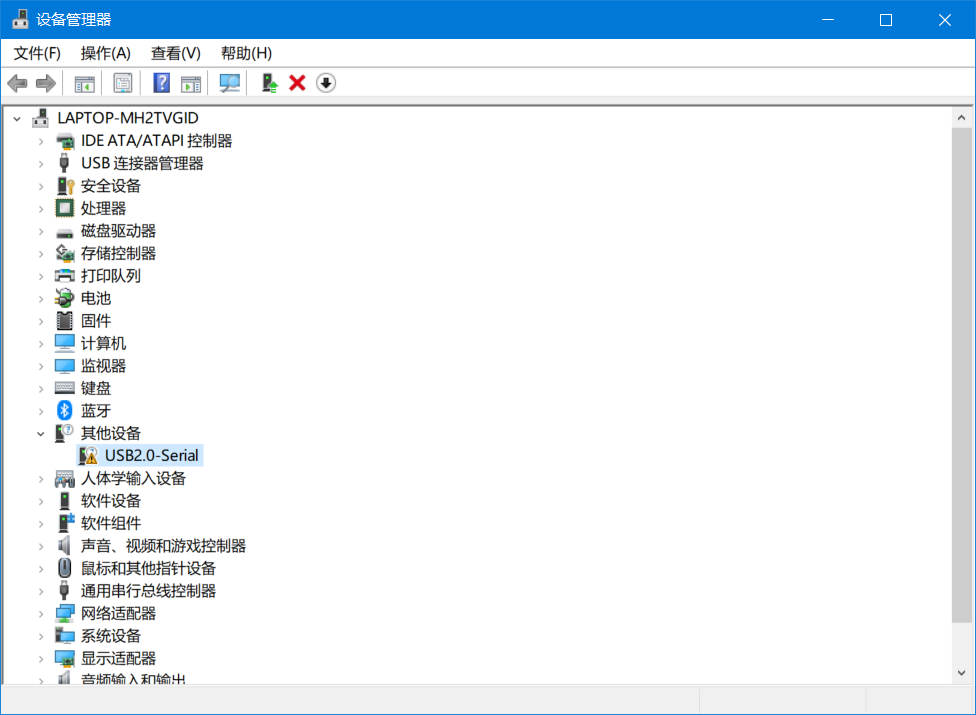Maximize the 设备管理器 window
Viewport: 976px width, 715px height.
(886, 20)
